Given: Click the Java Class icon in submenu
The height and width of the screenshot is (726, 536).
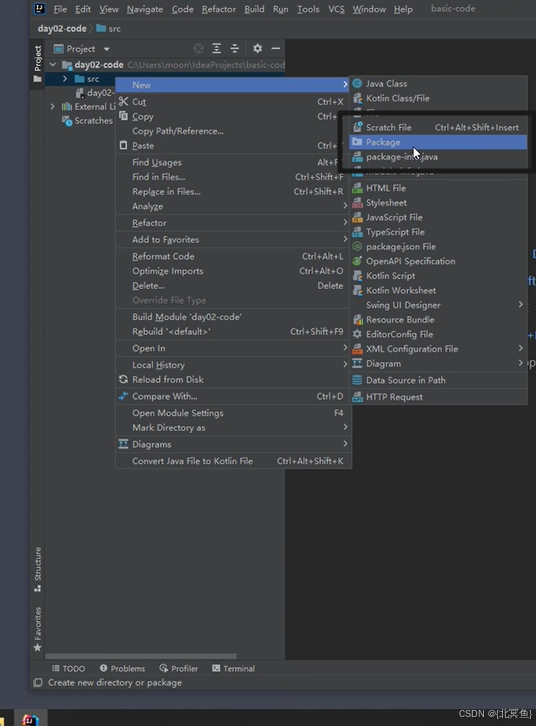Looking at the screenshot, I should (x=357, y=84).
